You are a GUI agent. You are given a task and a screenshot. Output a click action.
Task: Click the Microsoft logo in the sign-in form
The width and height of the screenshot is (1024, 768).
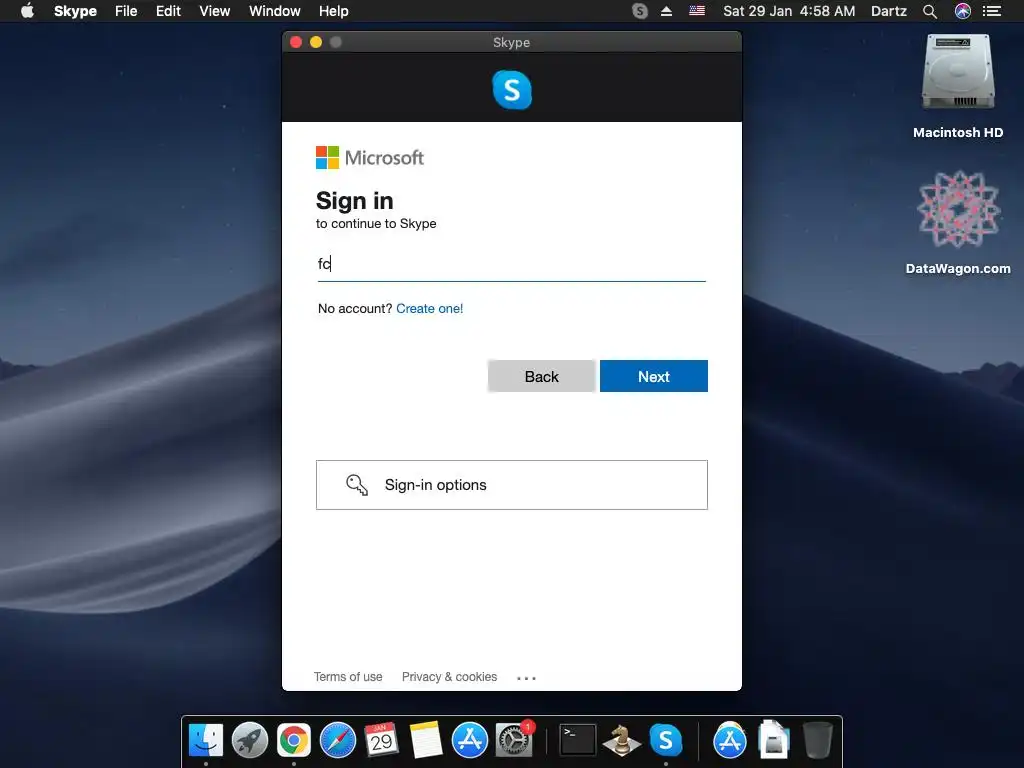[370, 157]
